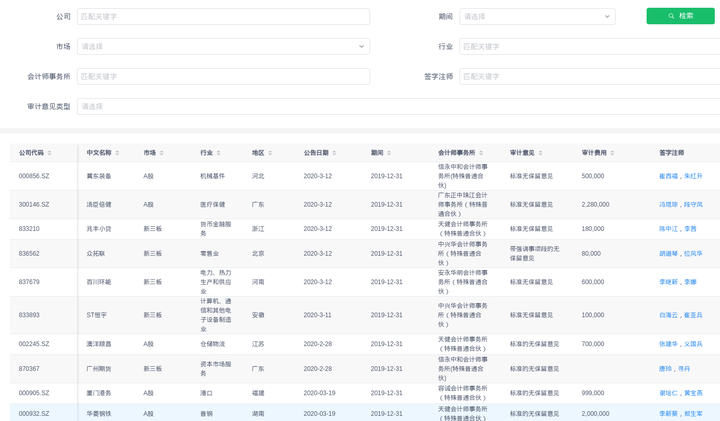Image resolution: width=720 pixels, height=421 pixels.
Task: Click sort arrows beside 期间 column header
Action: pos(389,153)
